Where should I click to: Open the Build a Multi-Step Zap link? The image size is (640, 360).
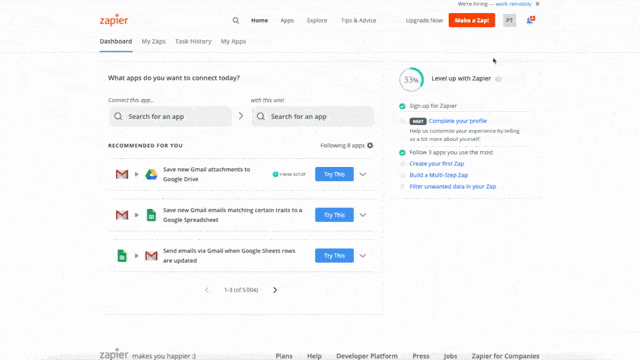[x=439, y=175]
